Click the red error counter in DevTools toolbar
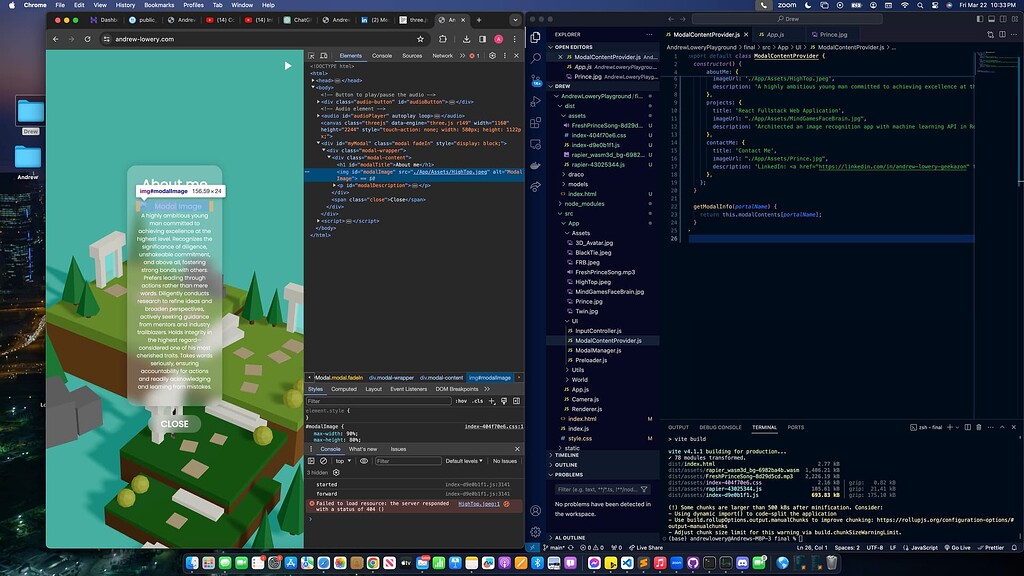The image size is (1024, 576). (473, 57)
